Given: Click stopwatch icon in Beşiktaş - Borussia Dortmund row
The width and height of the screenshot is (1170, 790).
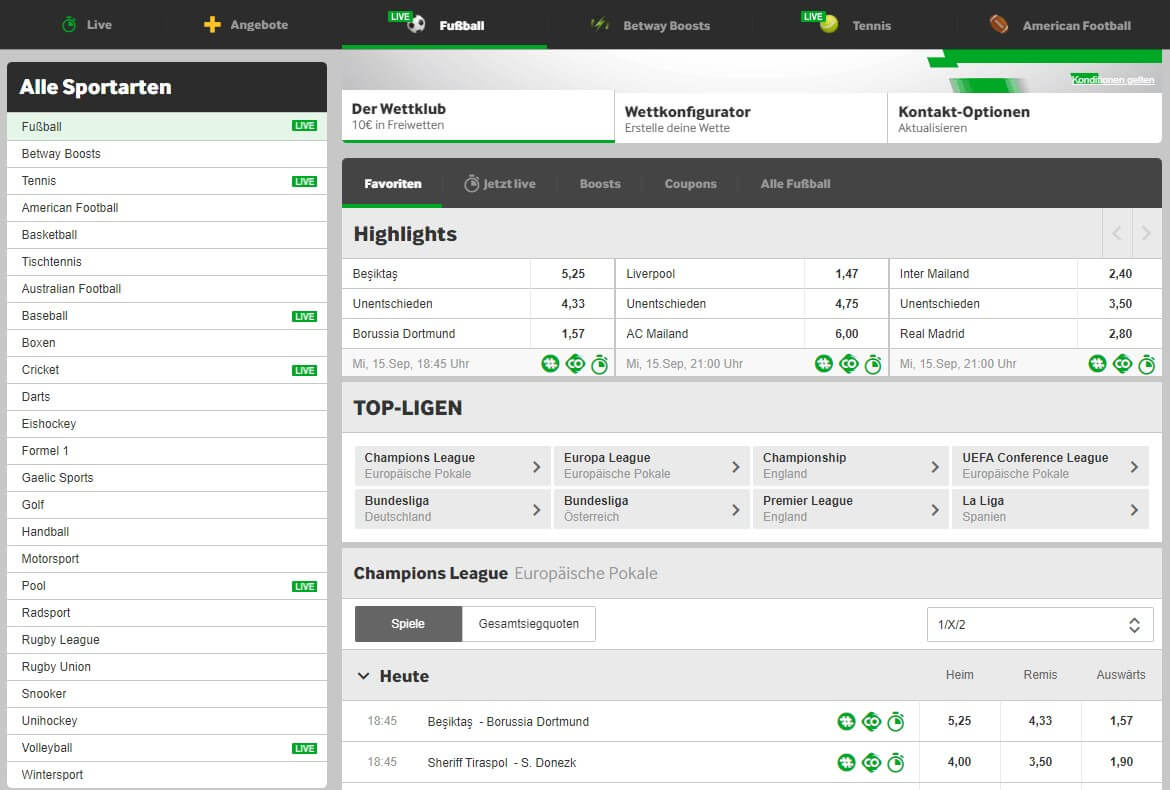Looking at the screenshot, I should point(895,721).
